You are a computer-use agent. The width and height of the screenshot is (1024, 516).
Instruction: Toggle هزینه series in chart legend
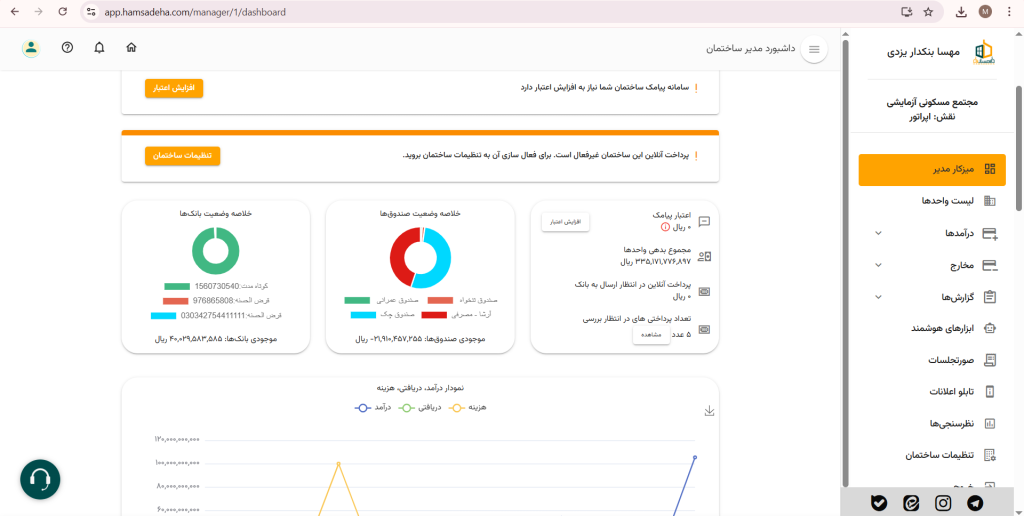coord(469,407)
